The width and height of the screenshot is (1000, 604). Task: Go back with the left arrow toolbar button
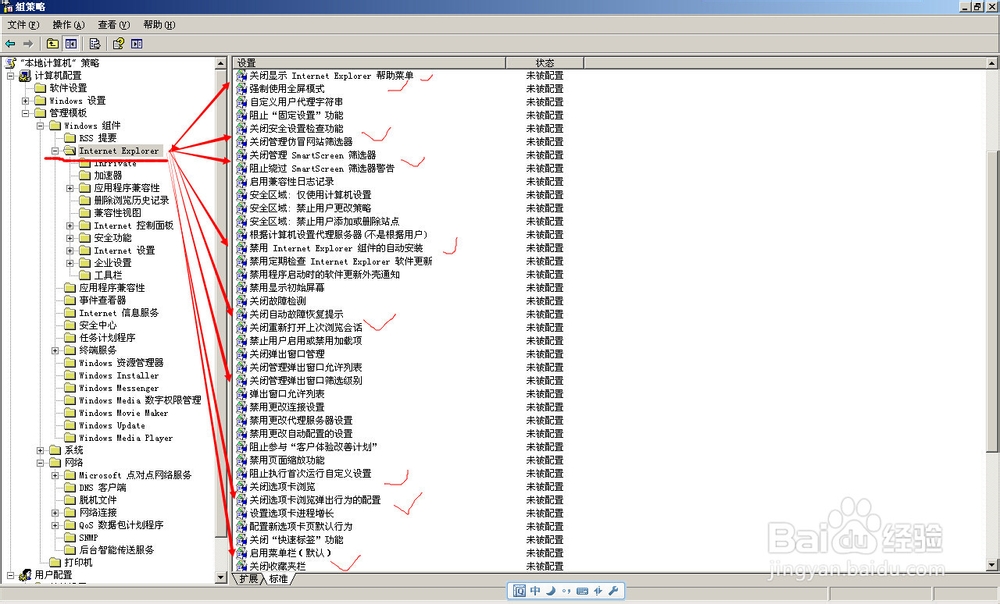click(10, 43)
